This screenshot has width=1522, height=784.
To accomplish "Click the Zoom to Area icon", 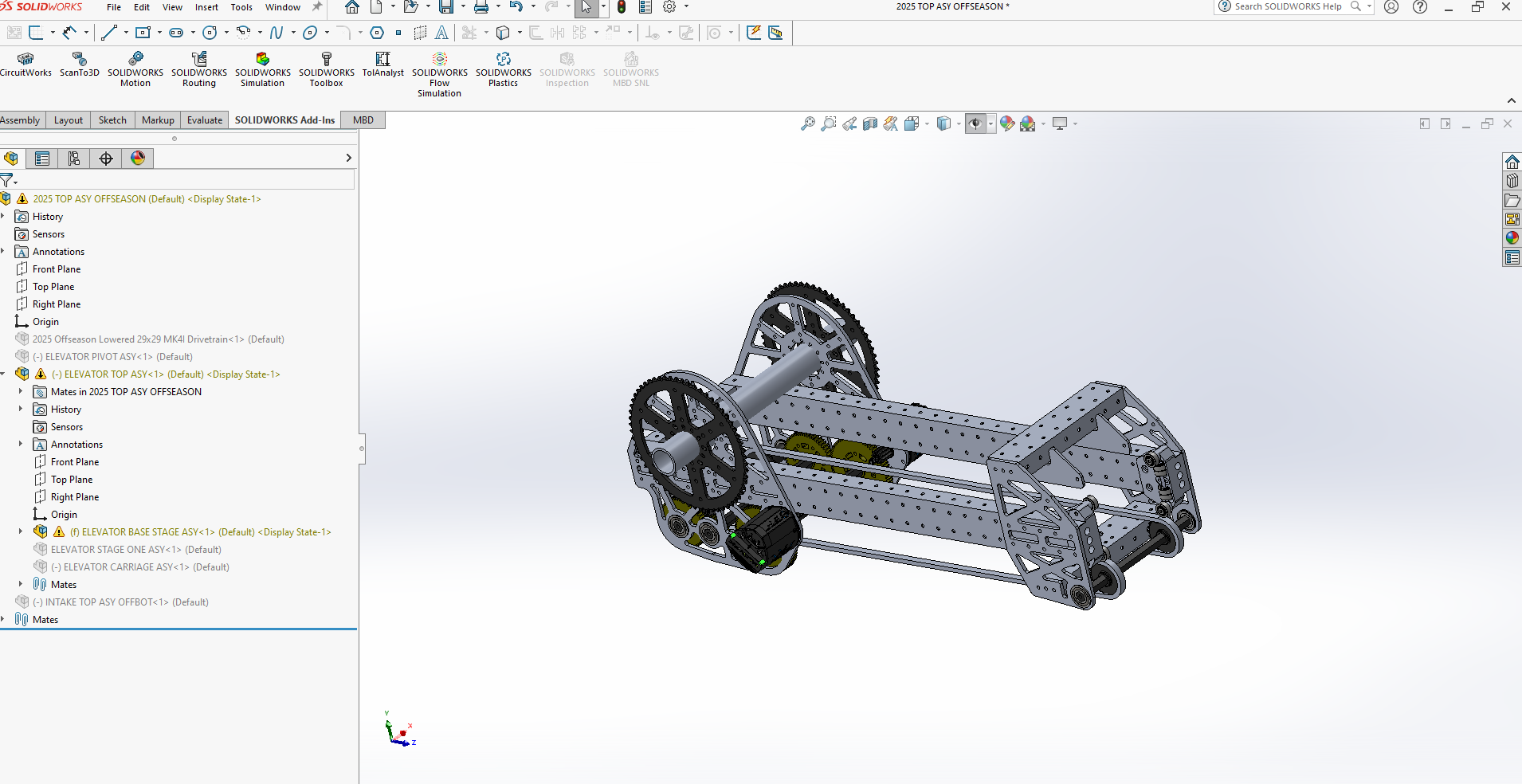I will [829, 123].
